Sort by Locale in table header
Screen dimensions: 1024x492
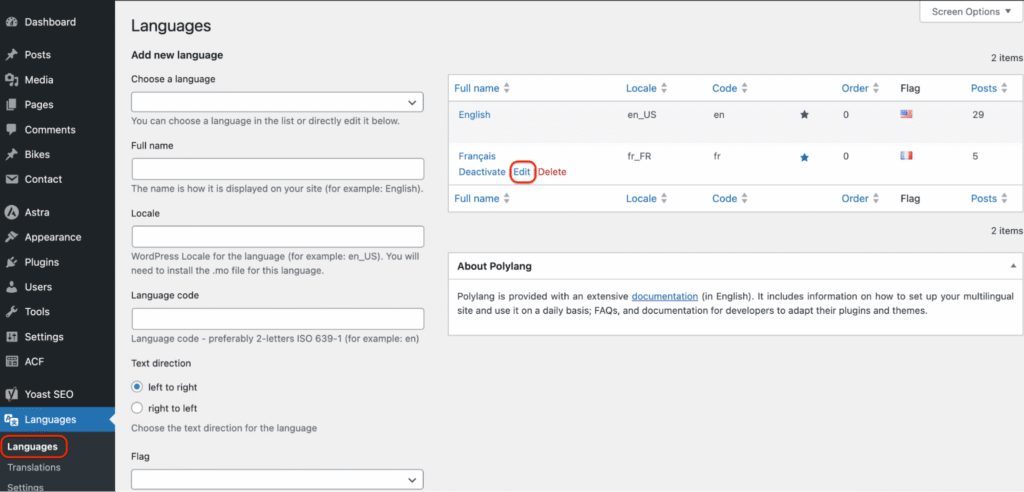click(647, 88)
